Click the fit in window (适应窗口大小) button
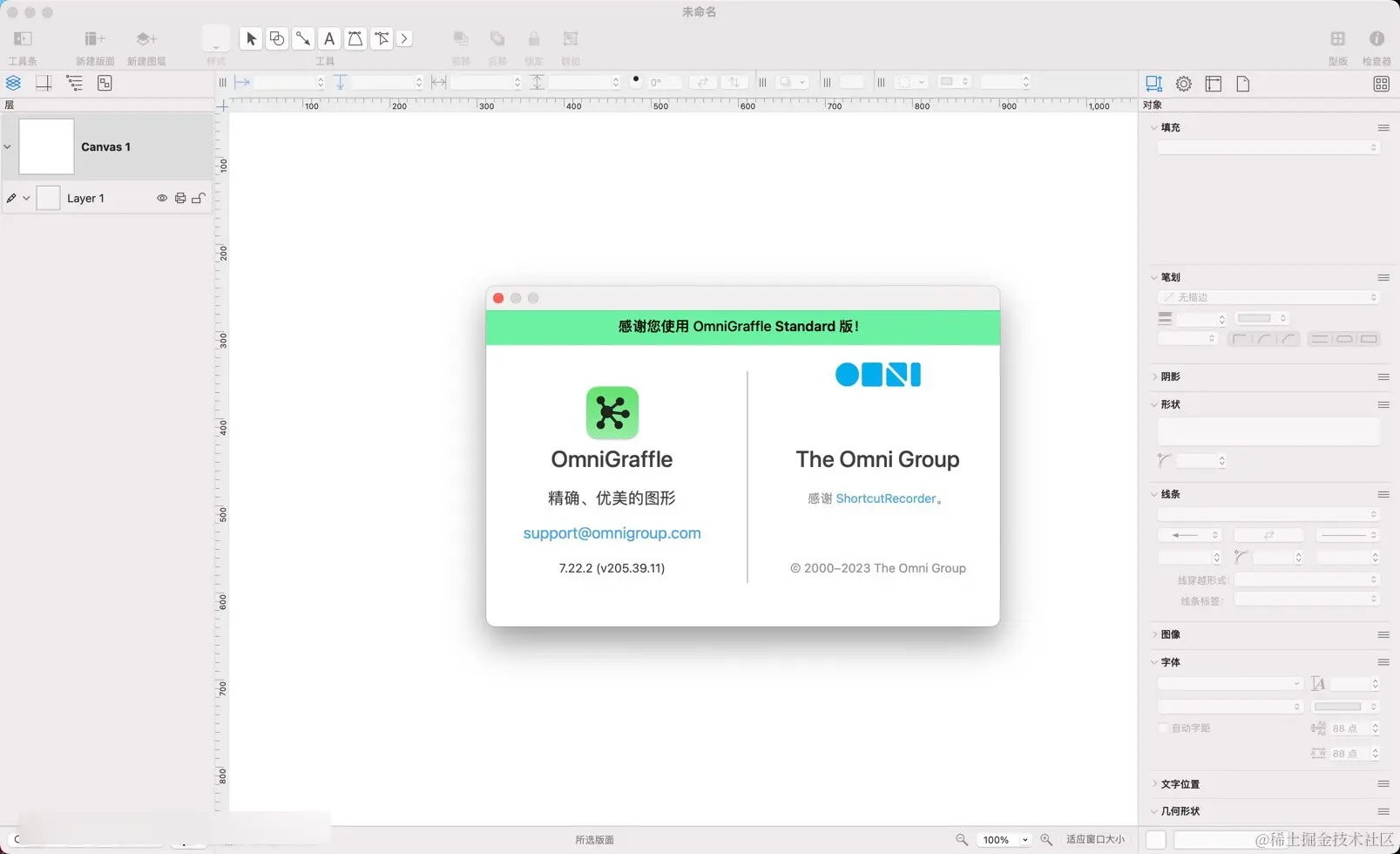Viewport: 1400px width, 854px height. 1095,839
